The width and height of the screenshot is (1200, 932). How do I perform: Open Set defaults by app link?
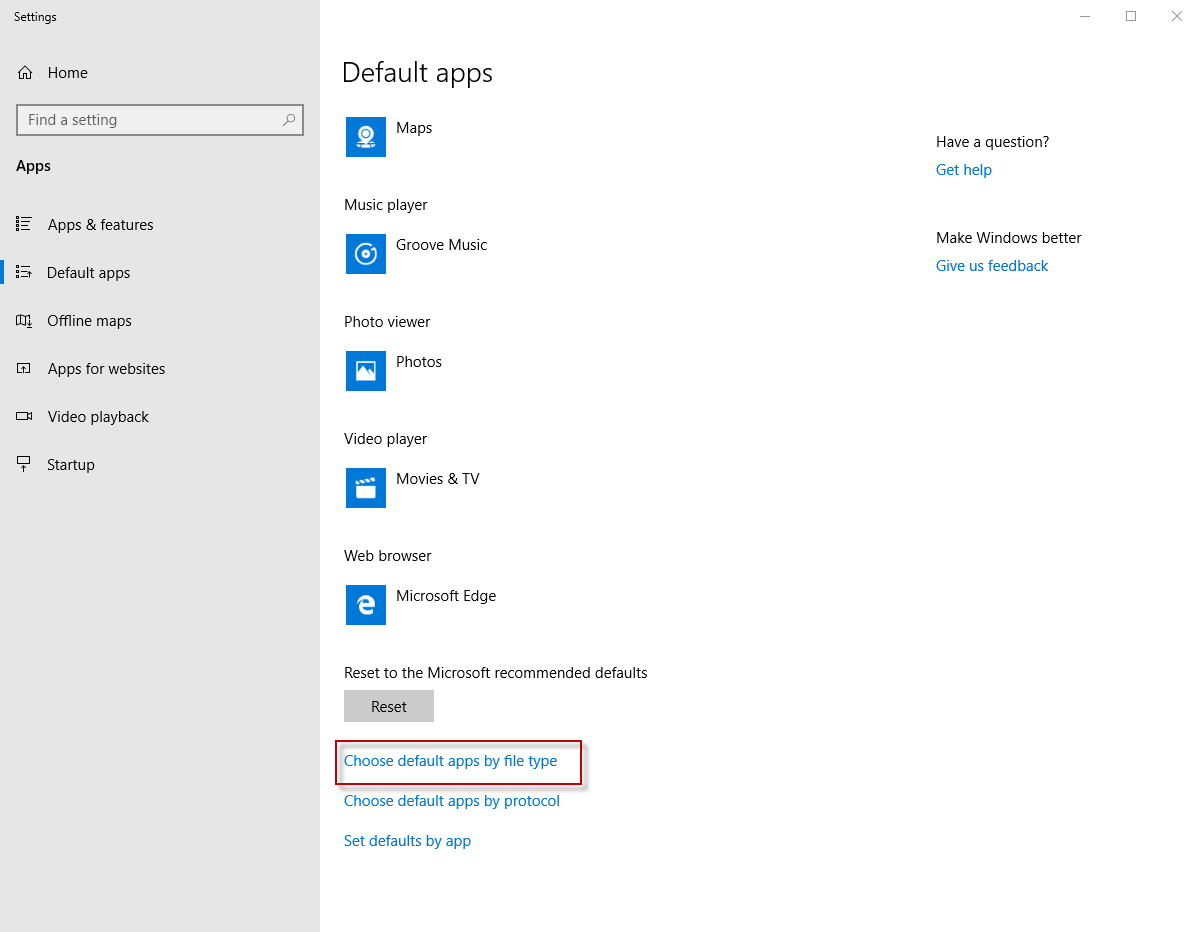407,841
